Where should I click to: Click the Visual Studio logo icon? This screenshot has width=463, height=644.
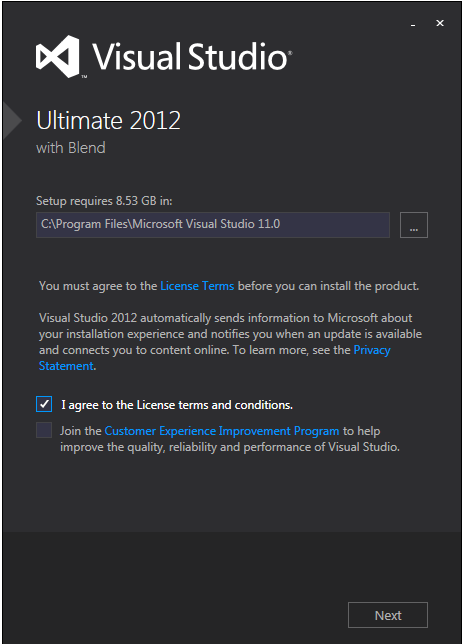click(58, 56)
